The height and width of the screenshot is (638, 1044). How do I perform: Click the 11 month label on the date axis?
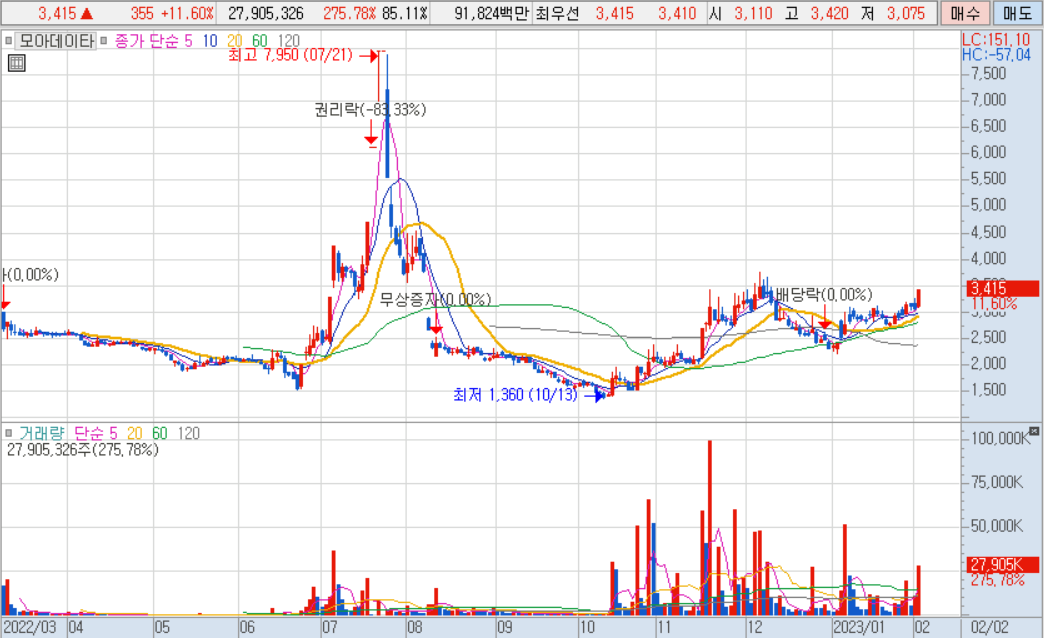(x=664, y=627)
